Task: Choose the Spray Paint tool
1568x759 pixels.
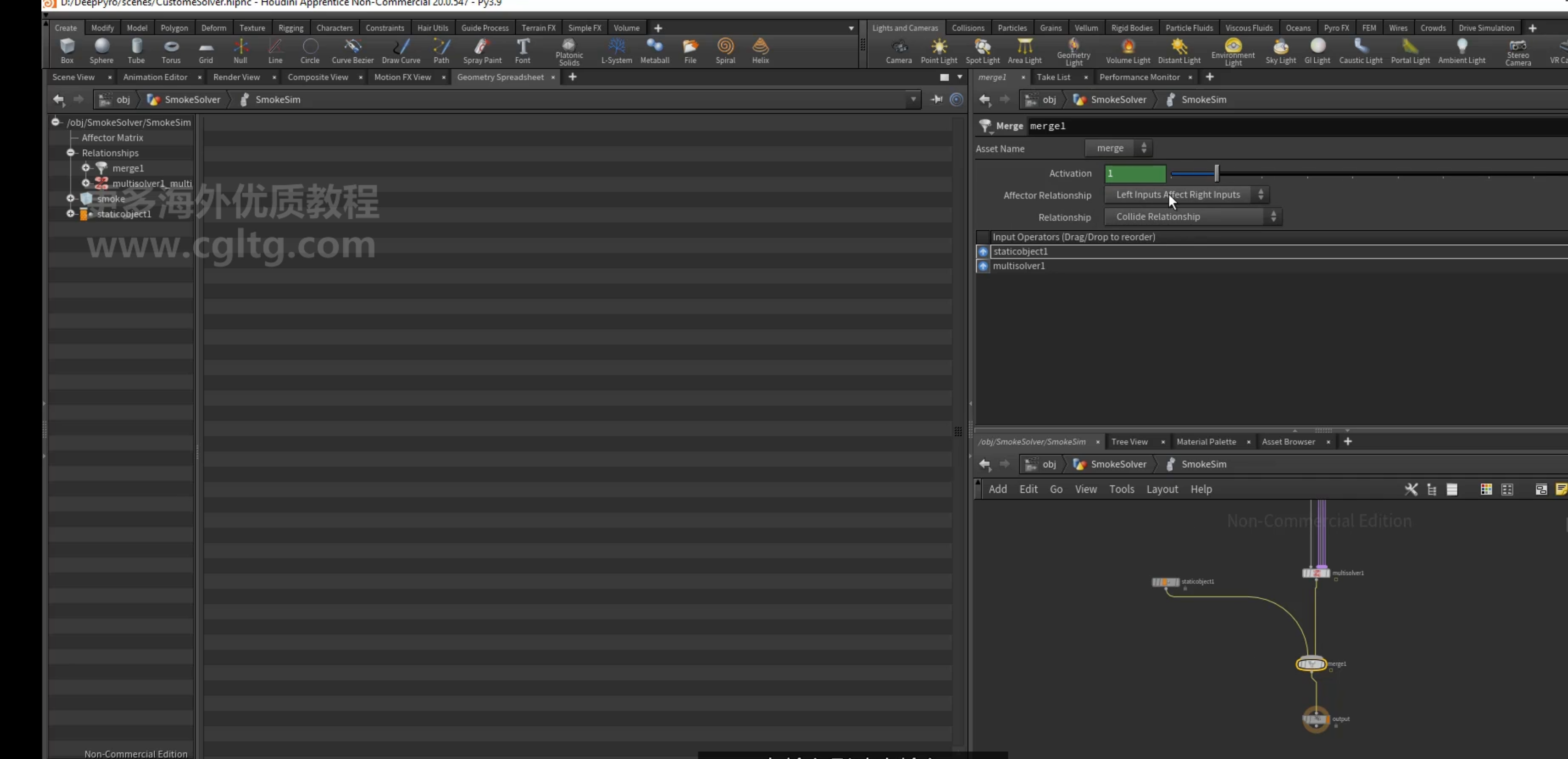Action: point(482,51)
